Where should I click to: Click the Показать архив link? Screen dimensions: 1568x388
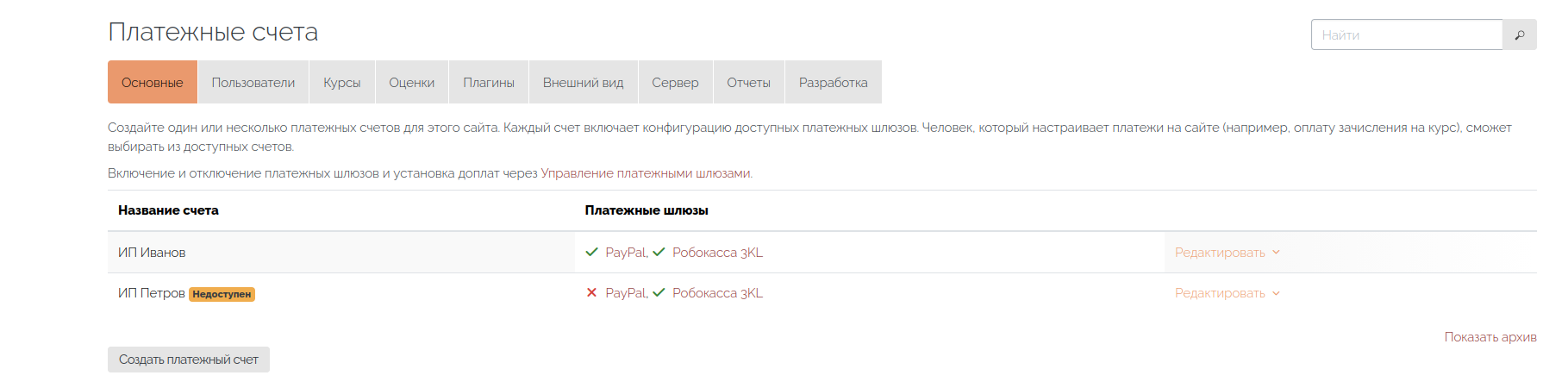(1490, 337)
